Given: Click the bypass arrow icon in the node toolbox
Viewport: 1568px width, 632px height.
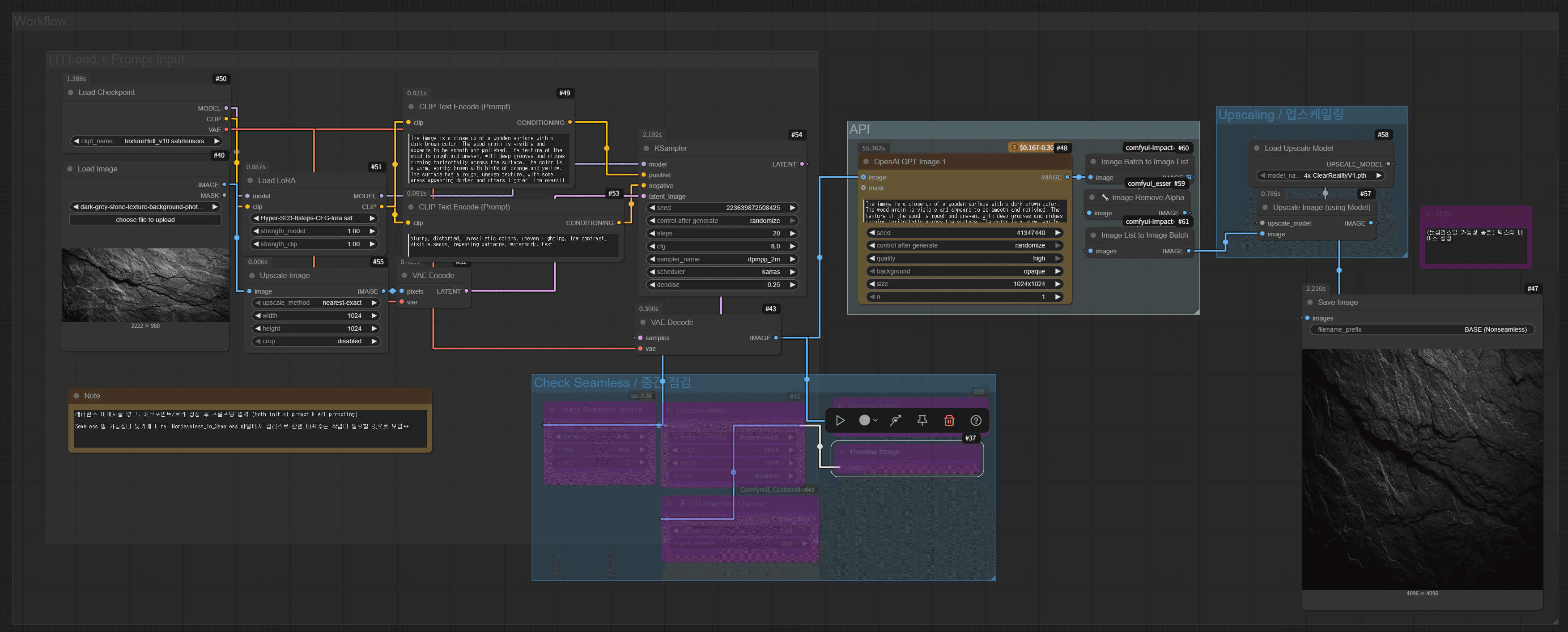Looking at the screenshot, I should tap(895, 420).
